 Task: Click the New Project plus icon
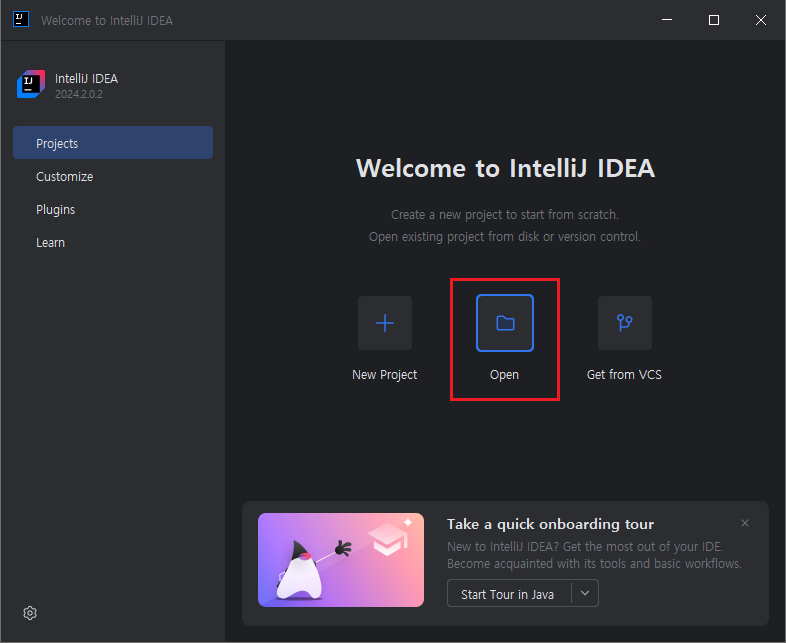[385, 323]
